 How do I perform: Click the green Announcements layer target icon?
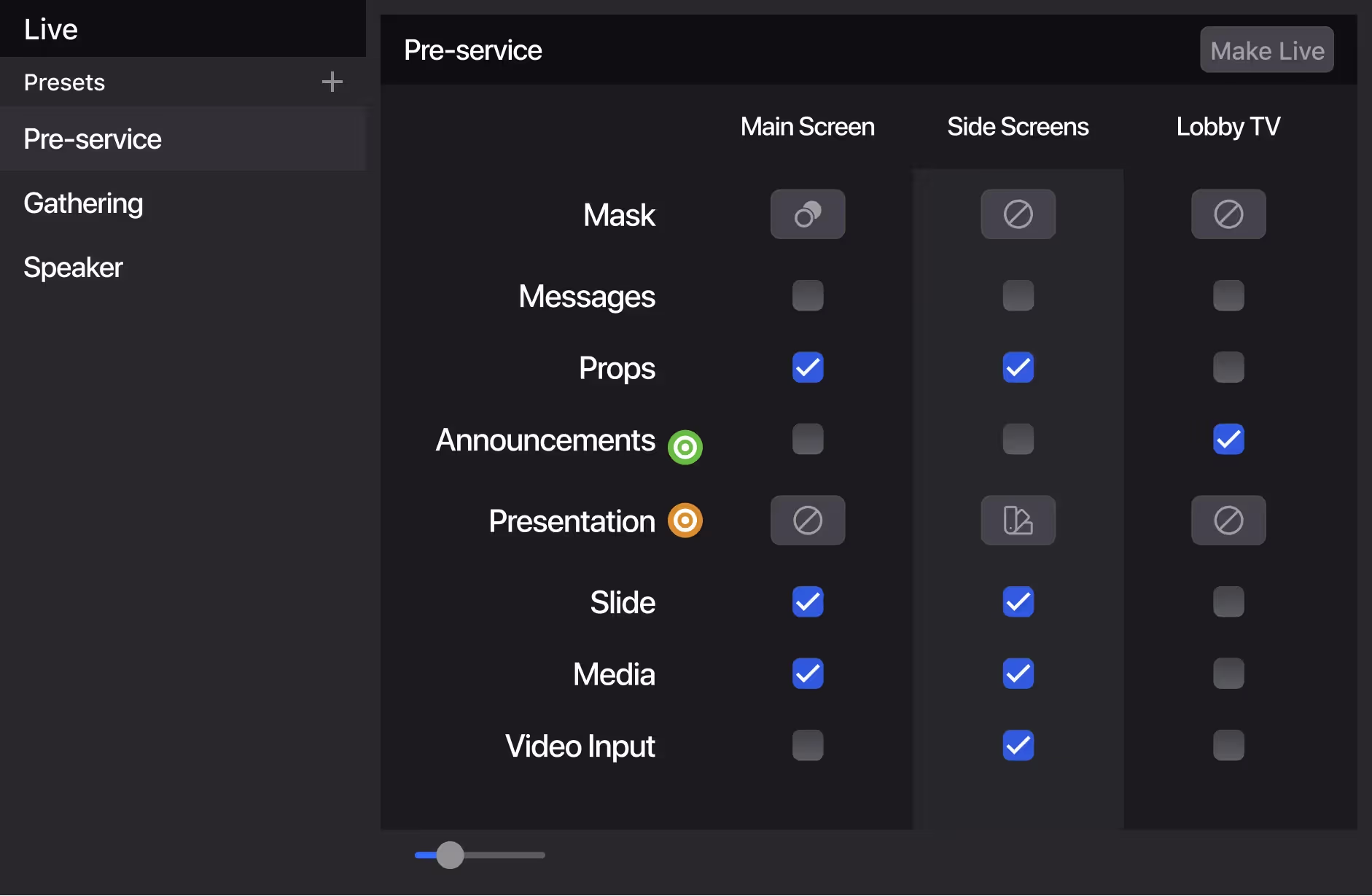[685, 447]
